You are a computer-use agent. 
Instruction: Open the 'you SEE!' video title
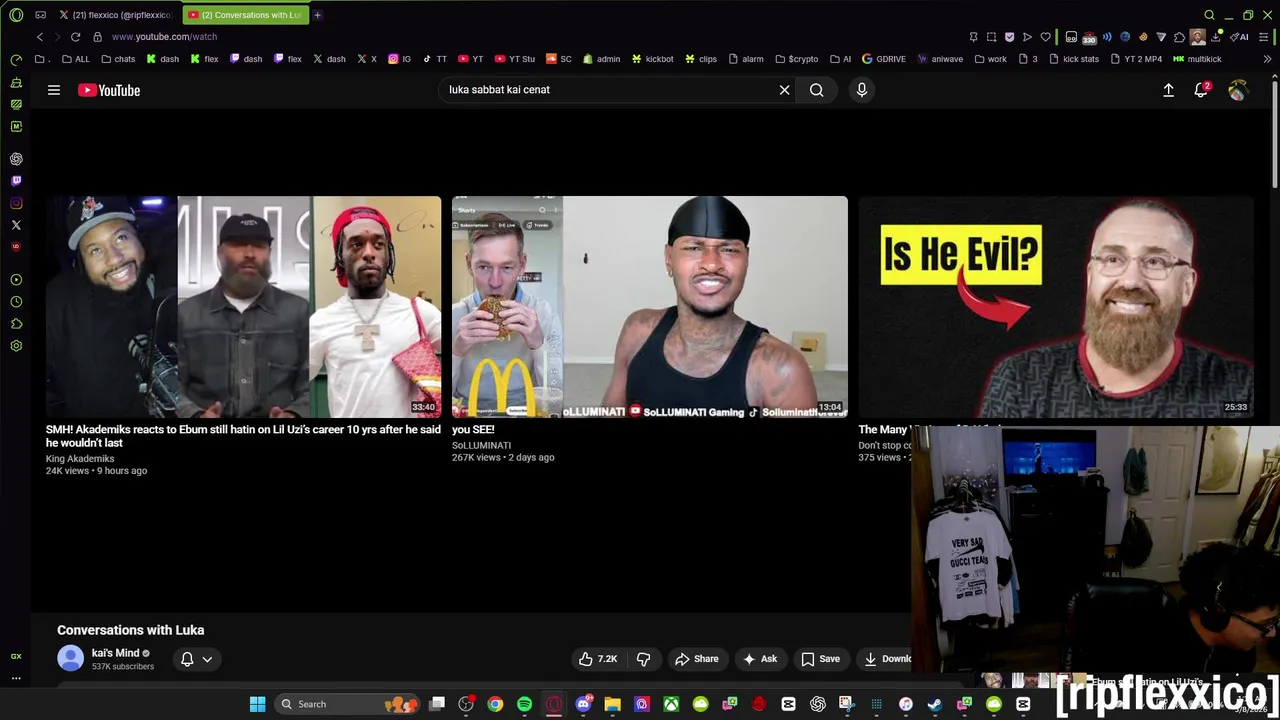(473, 430)
